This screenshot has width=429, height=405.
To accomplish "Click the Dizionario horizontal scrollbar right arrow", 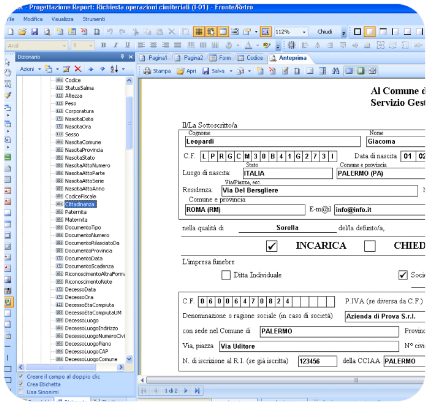I will [x=121, y=367].
